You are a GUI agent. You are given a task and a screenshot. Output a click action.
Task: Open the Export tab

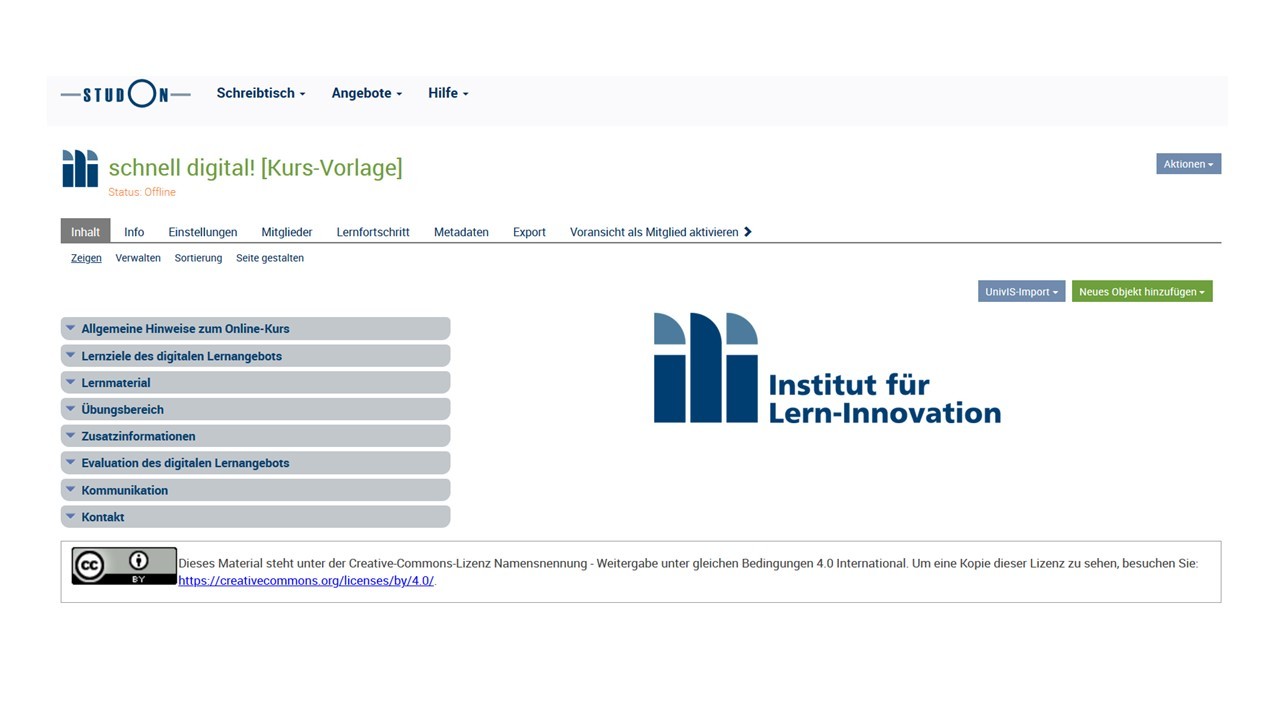pos(529,232)
